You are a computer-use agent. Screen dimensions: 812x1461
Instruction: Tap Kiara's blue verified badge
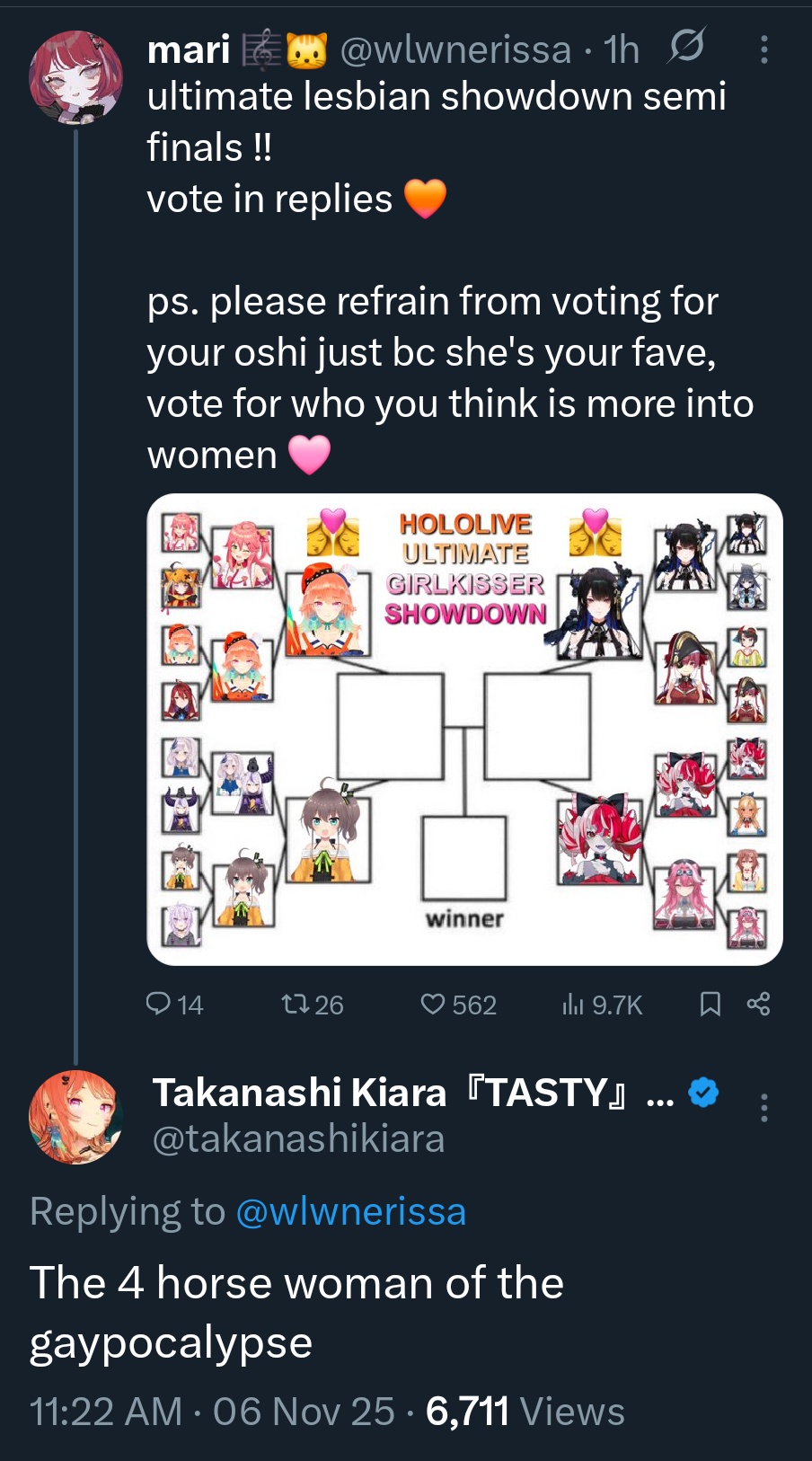click(x=703, y=1093)
